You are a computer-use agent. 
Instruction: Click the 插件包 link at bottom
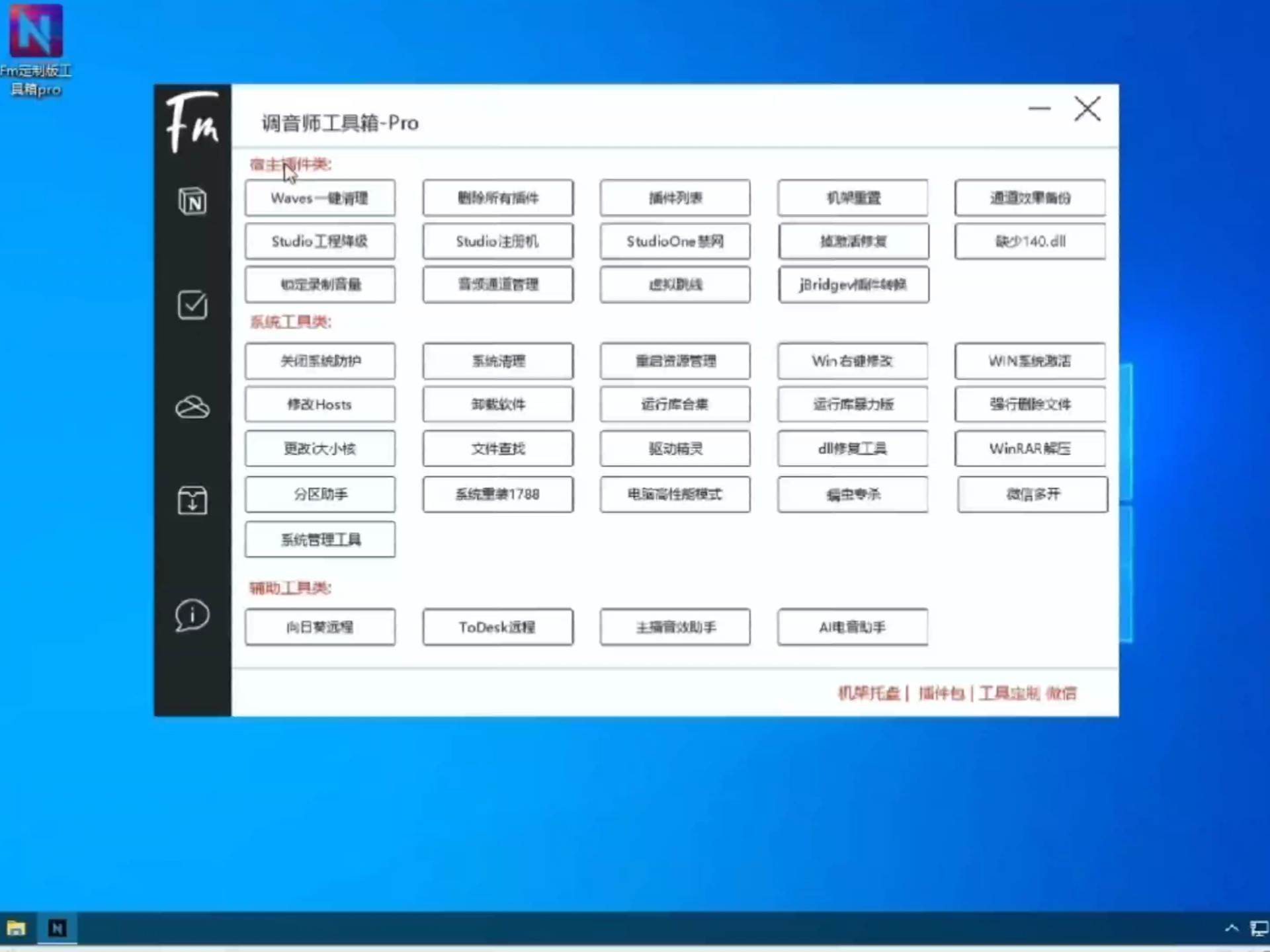click(x=941, y=693)
